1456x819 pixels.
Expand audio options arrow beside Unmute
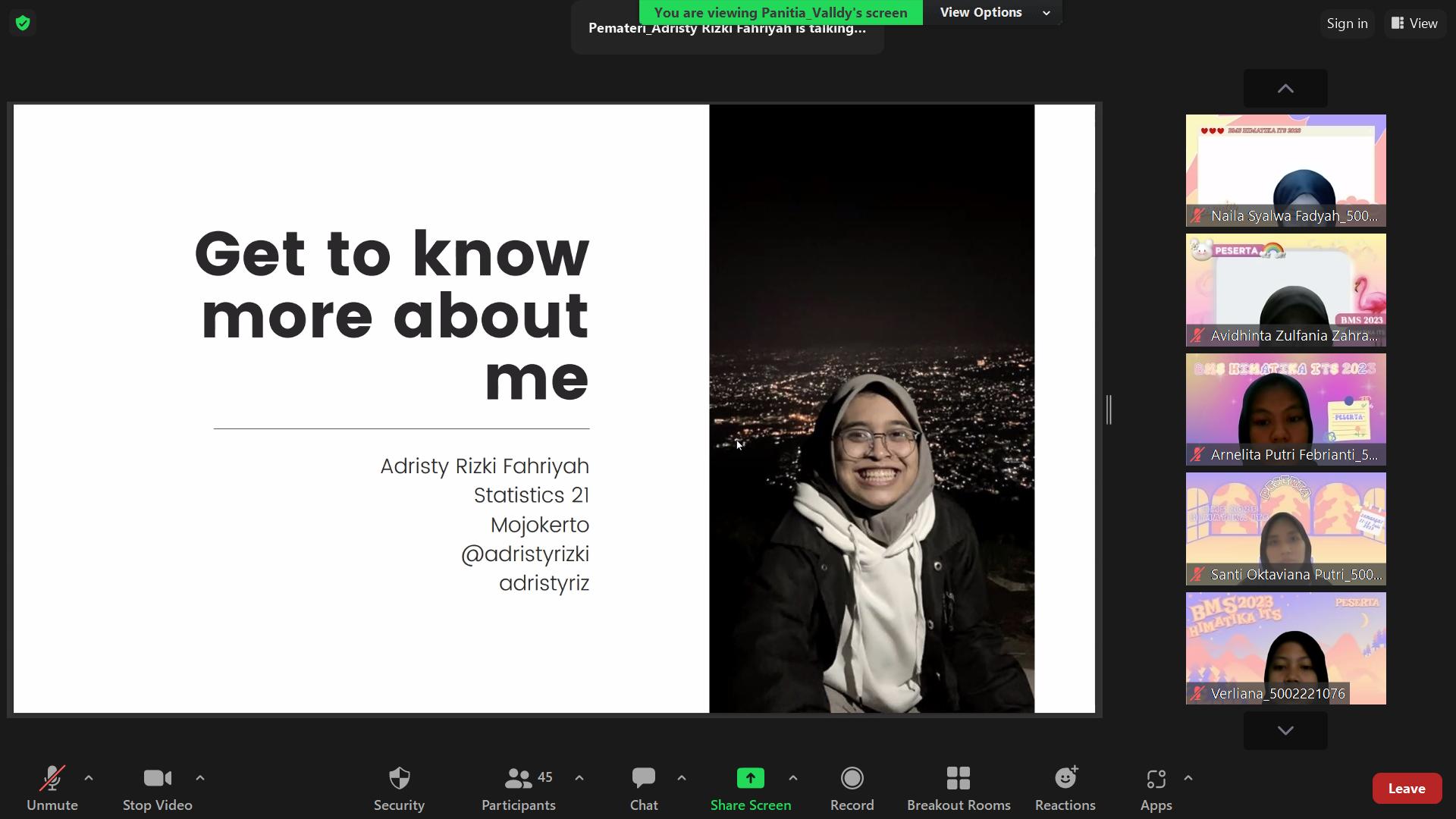[x=89, y=778]
